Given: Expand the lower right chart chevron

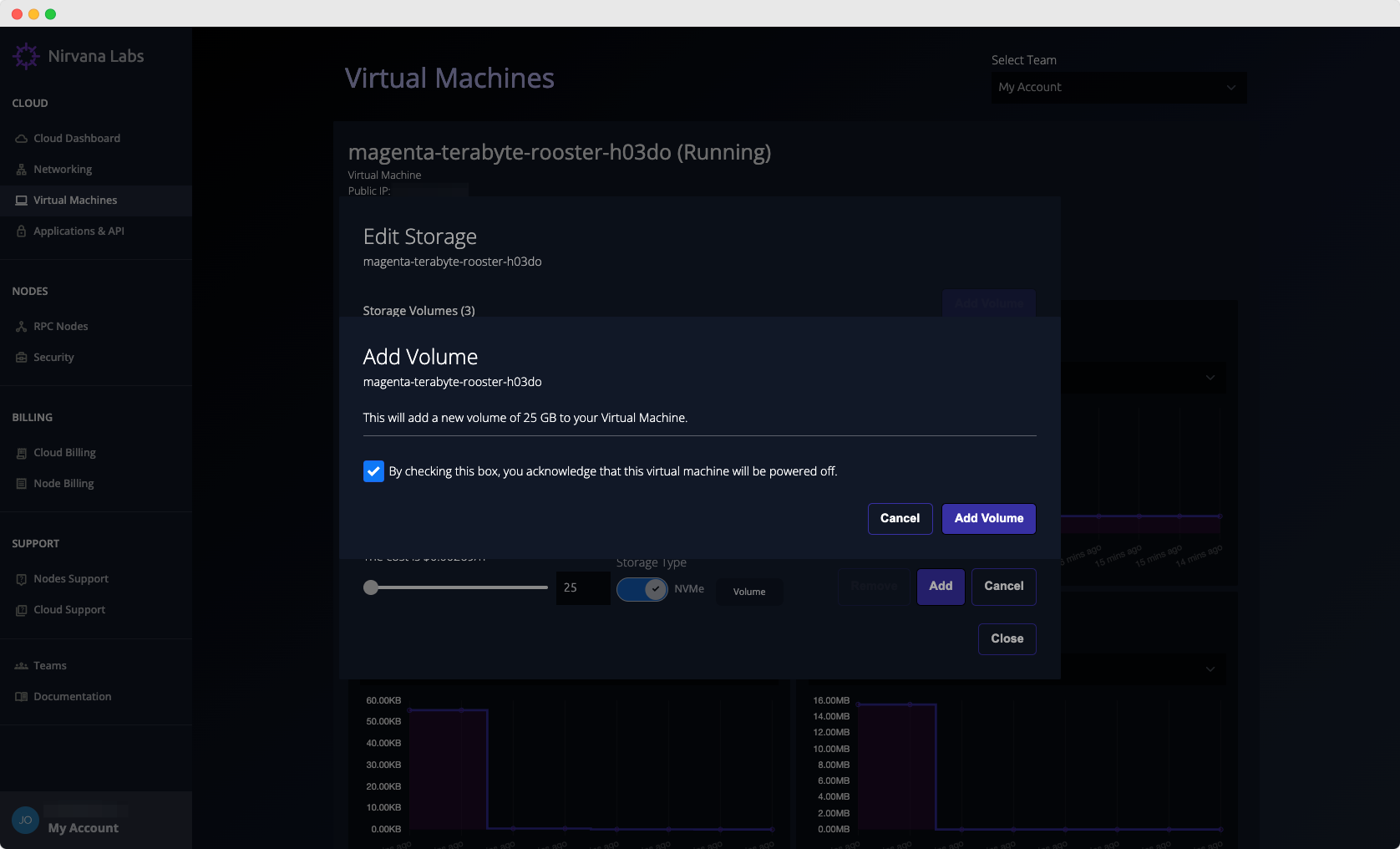Looking at the screenshot, I should 1210,669.
